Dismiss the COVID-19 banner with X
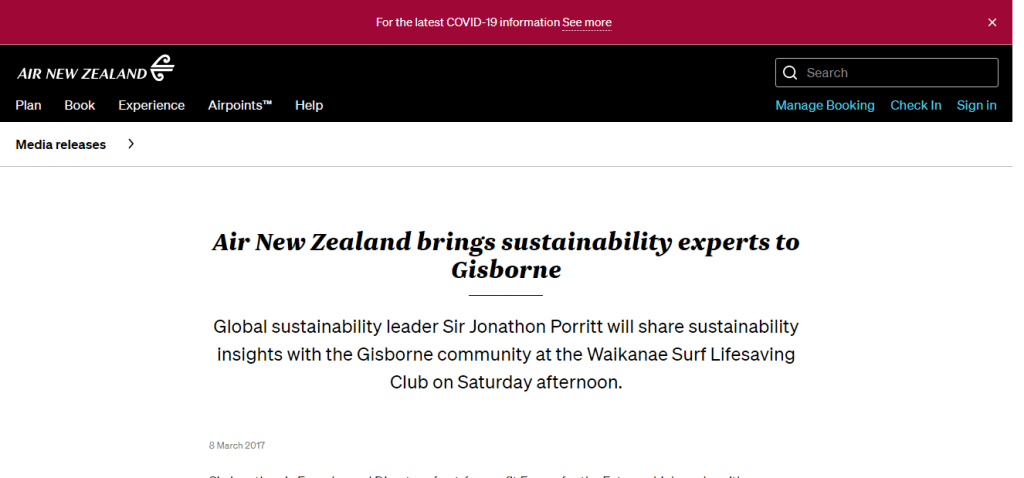This screenshot has width=1024, height=478. [992, 22]
